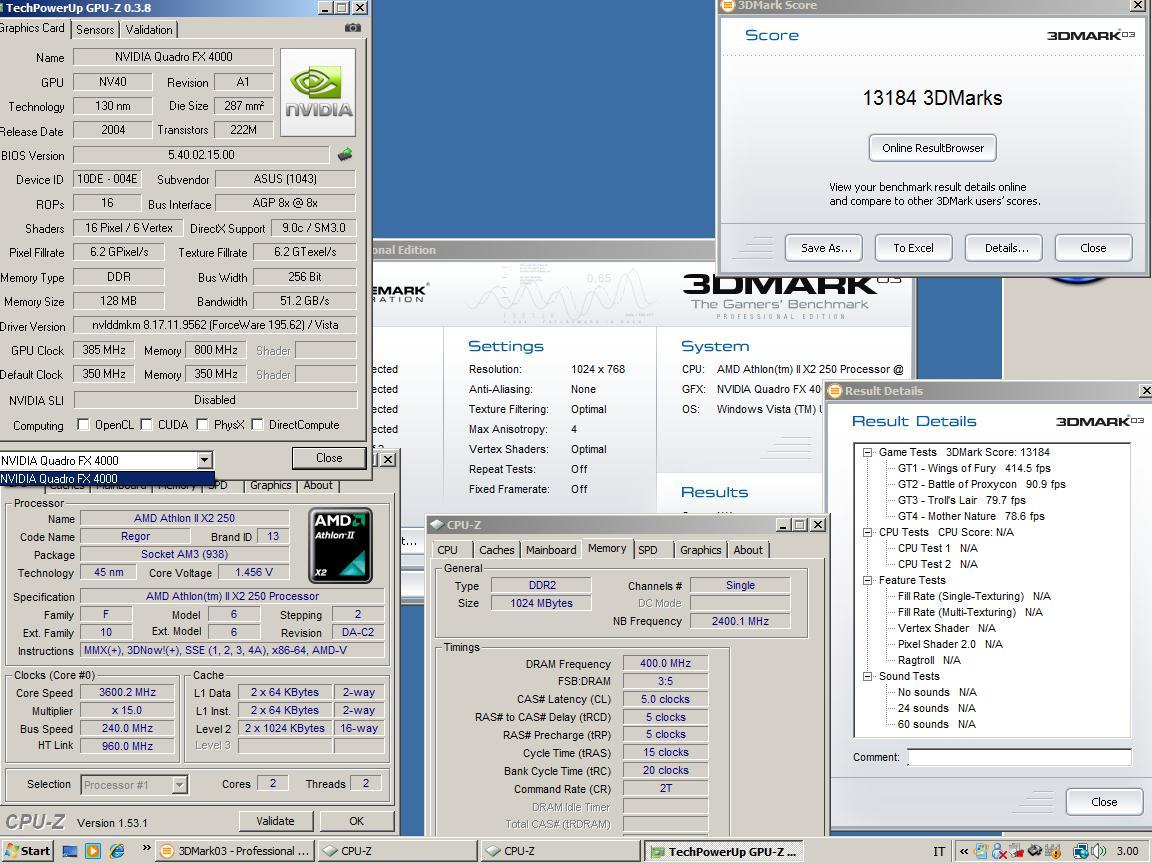Expand quick launch overflow chevron
The image size is (1152, 864).
pyautogui.click(x=146, y=849)
